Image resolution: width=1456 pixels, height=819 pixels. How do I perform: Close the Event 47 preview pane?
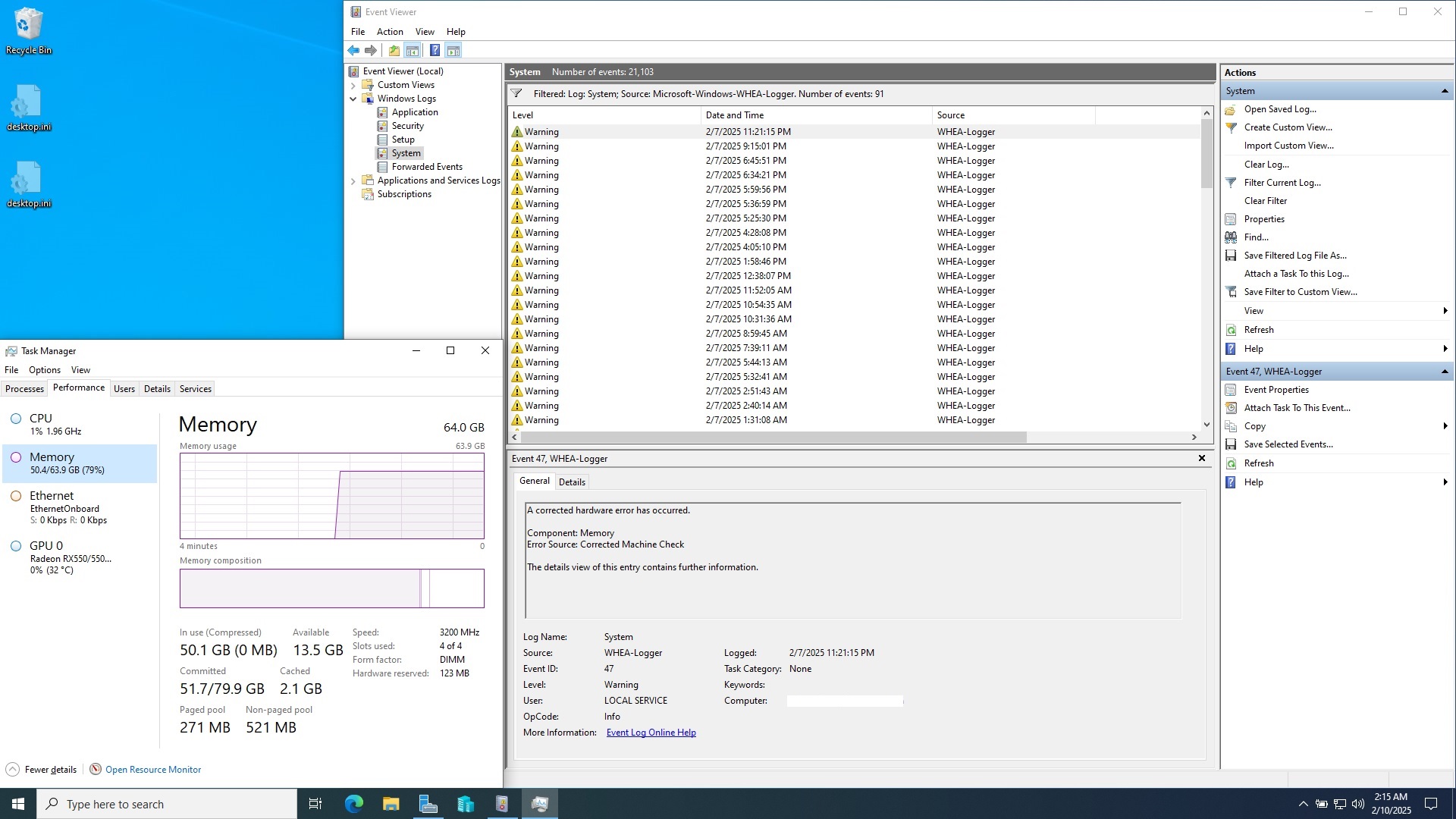point(1201,458)
